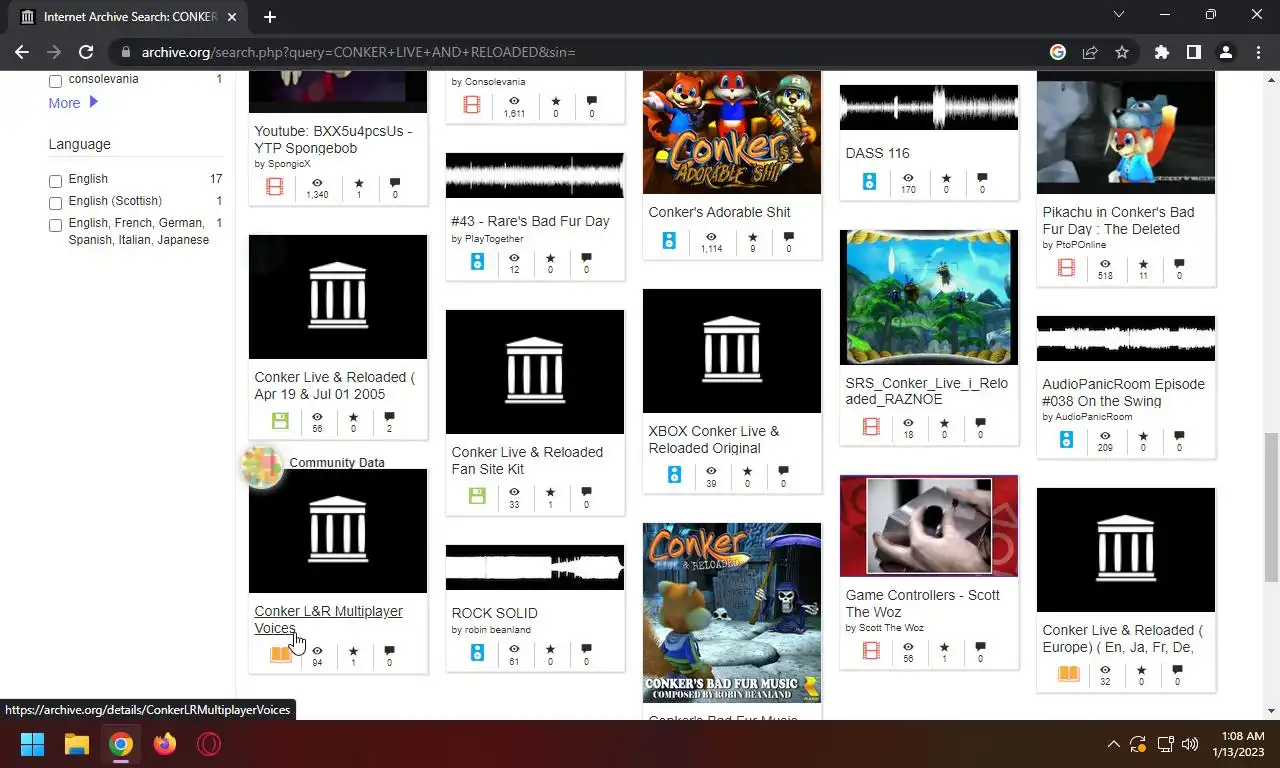Screen dimensions: 1280x768
Task: Click the book icon under Conker Live & Reloaded ( Europe)
Action: pos(1068,674)
